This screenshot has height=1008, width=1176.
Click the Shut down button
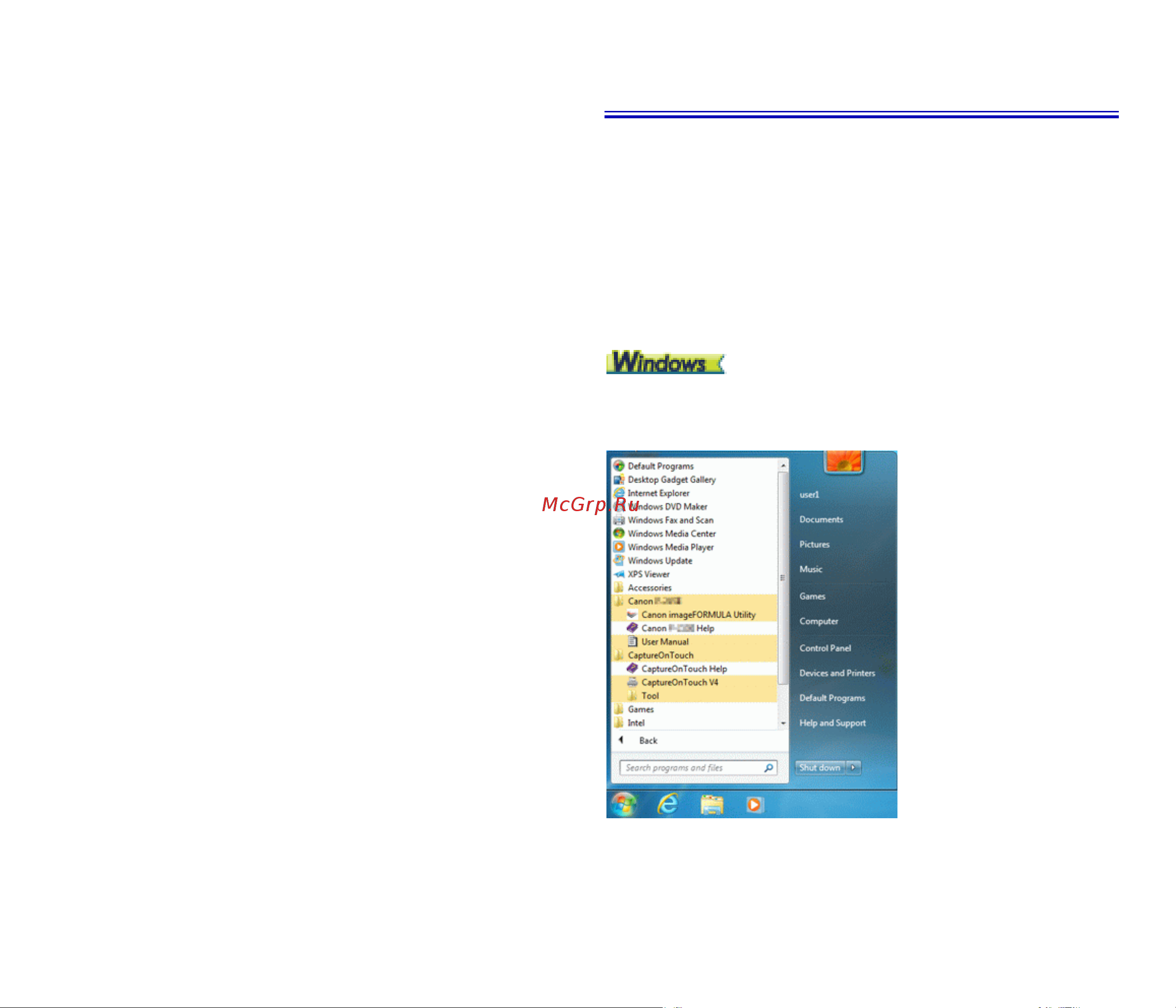(820, 767)
